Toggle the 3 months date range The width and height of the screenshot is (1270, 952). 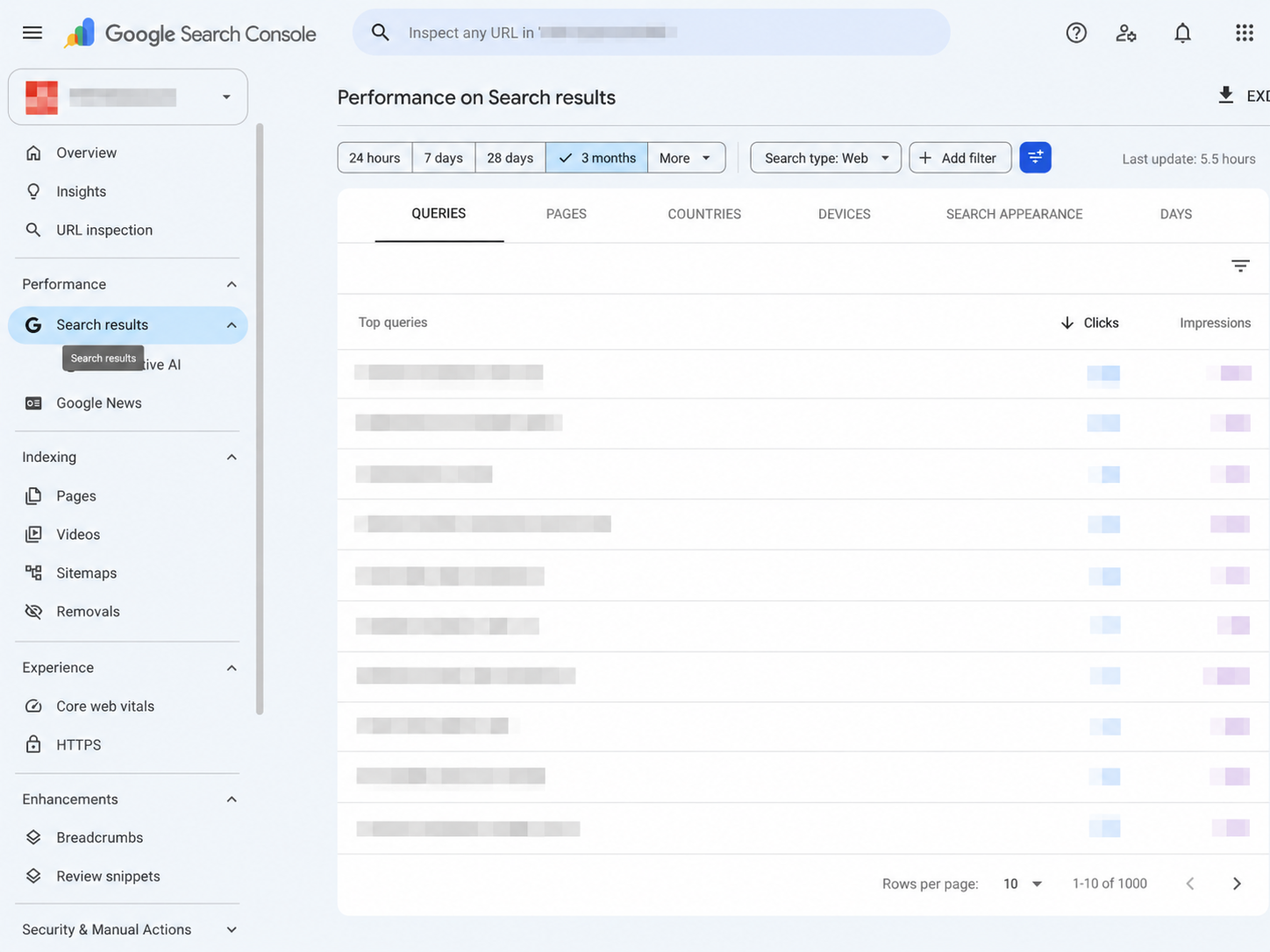[596, 158]
